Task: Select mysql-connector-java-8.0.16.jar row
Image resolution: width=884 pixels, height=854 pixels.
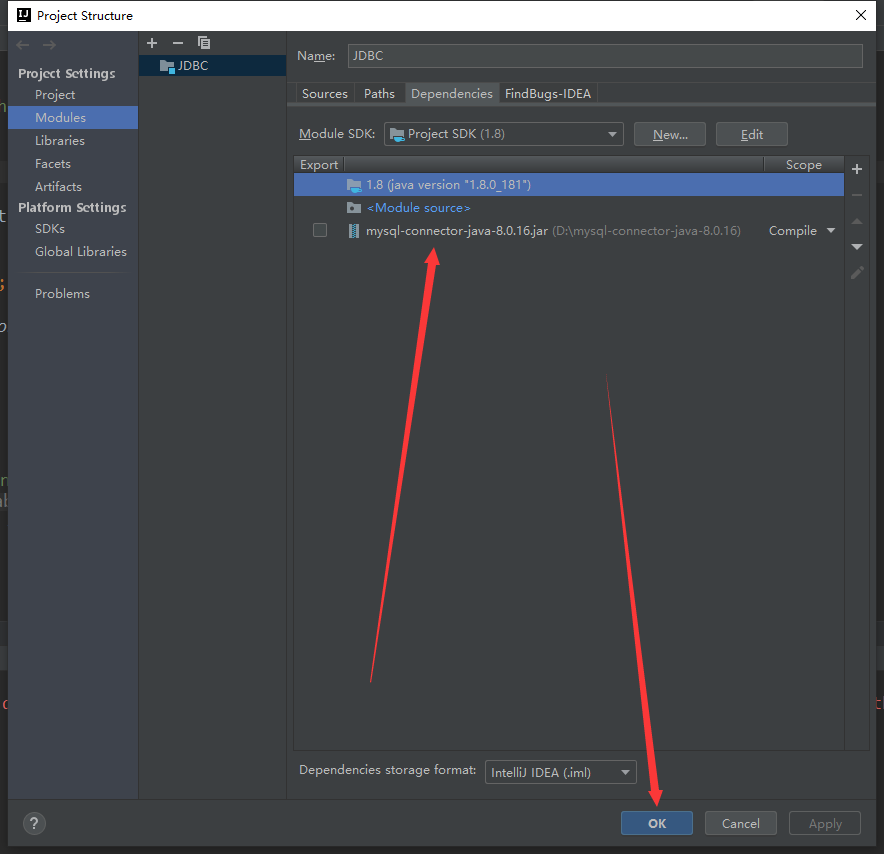Action: (x=568, y=231)
